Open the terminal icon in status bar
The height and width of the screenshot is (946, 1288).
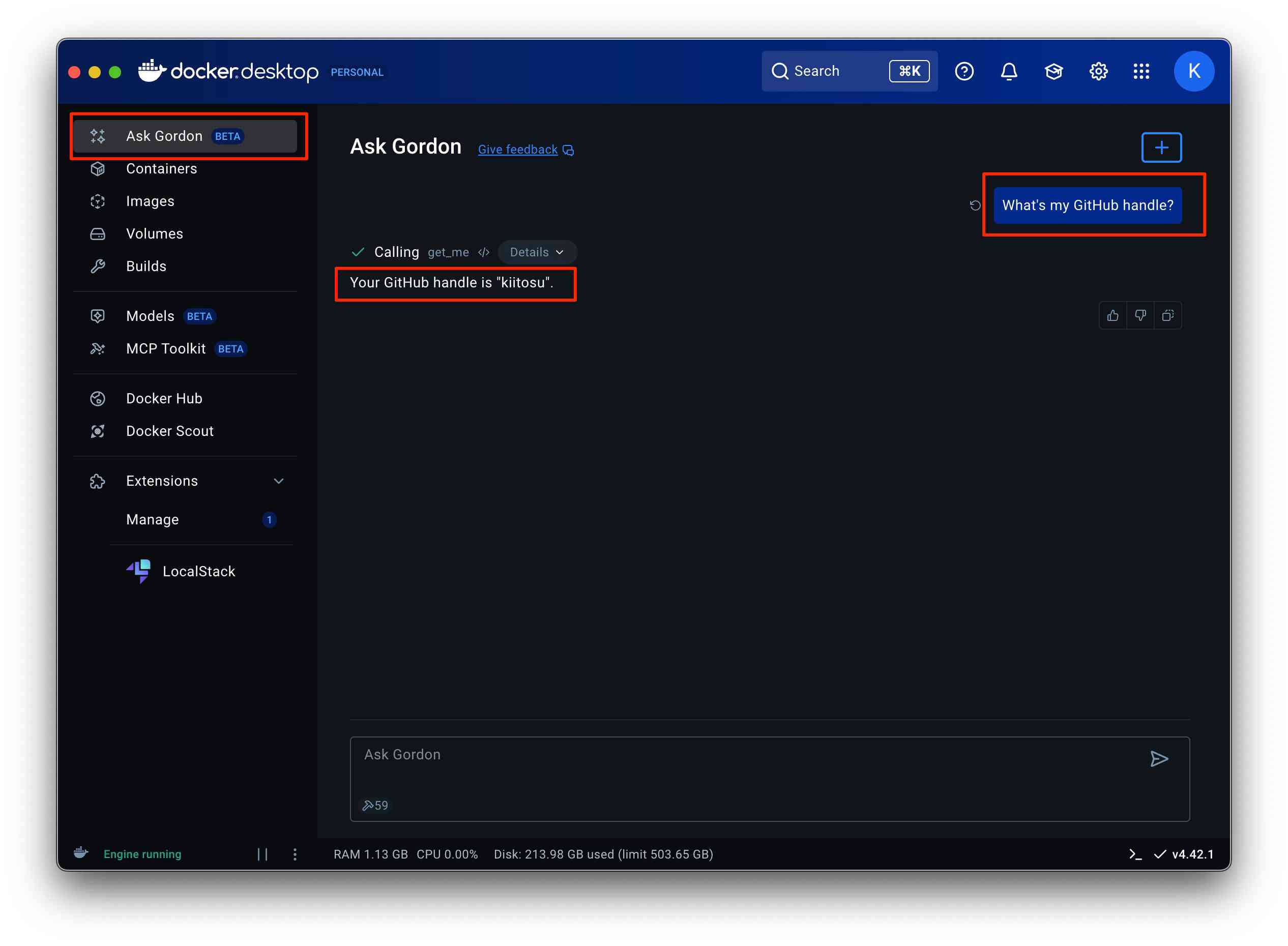coord(1135,854)
